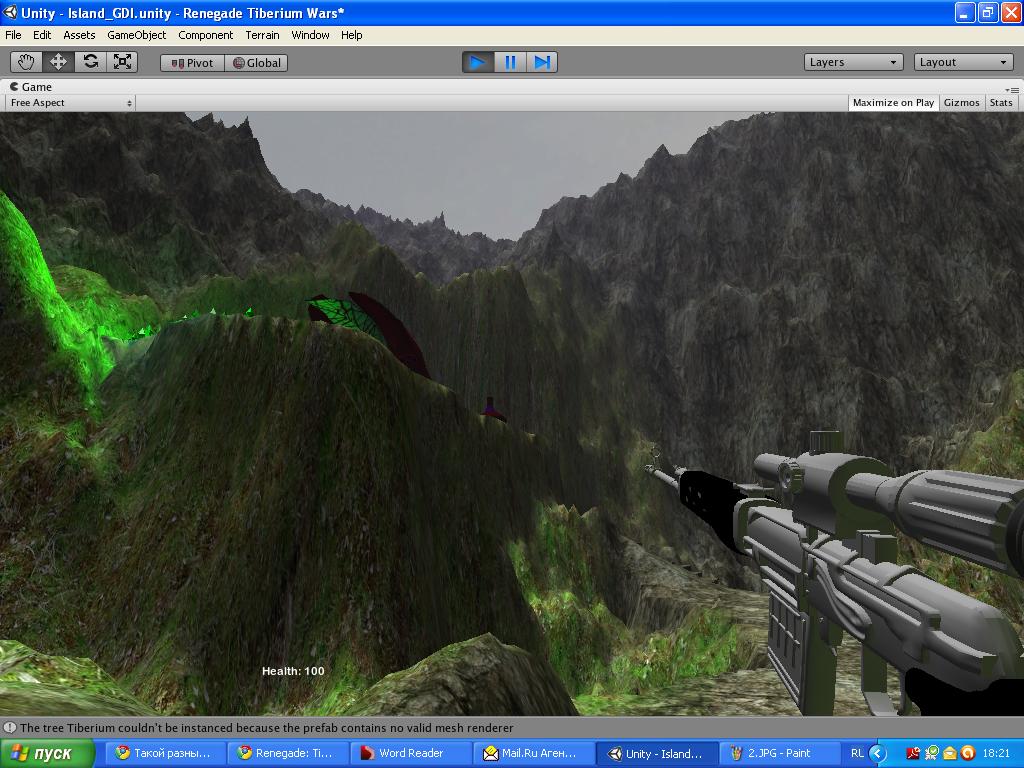Toggle Pivot handle position

(x=192, y=63)
